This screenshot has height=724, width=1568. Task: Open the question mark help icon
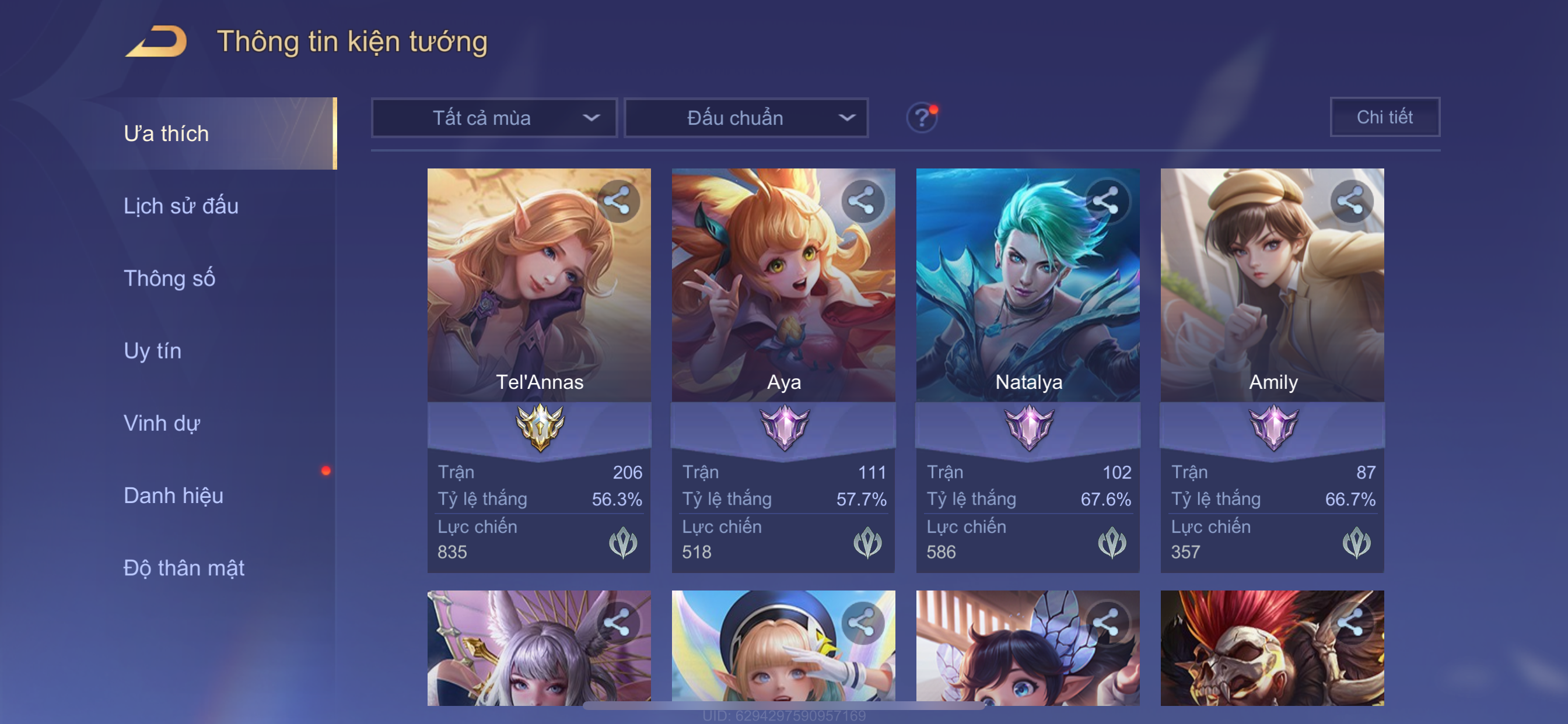[922, 117]
